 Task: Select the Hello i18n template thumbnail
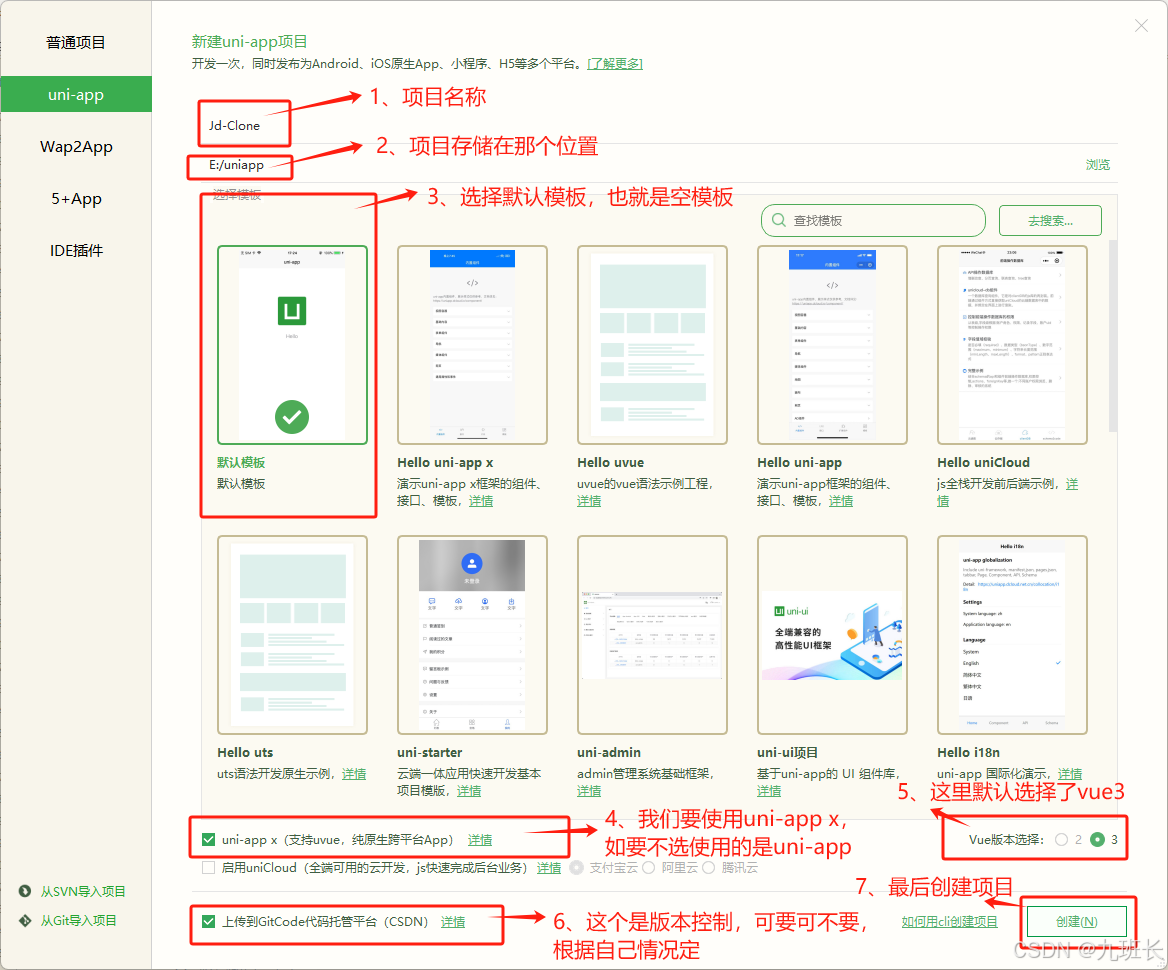pyautogui.click(x=1012, y=635)
